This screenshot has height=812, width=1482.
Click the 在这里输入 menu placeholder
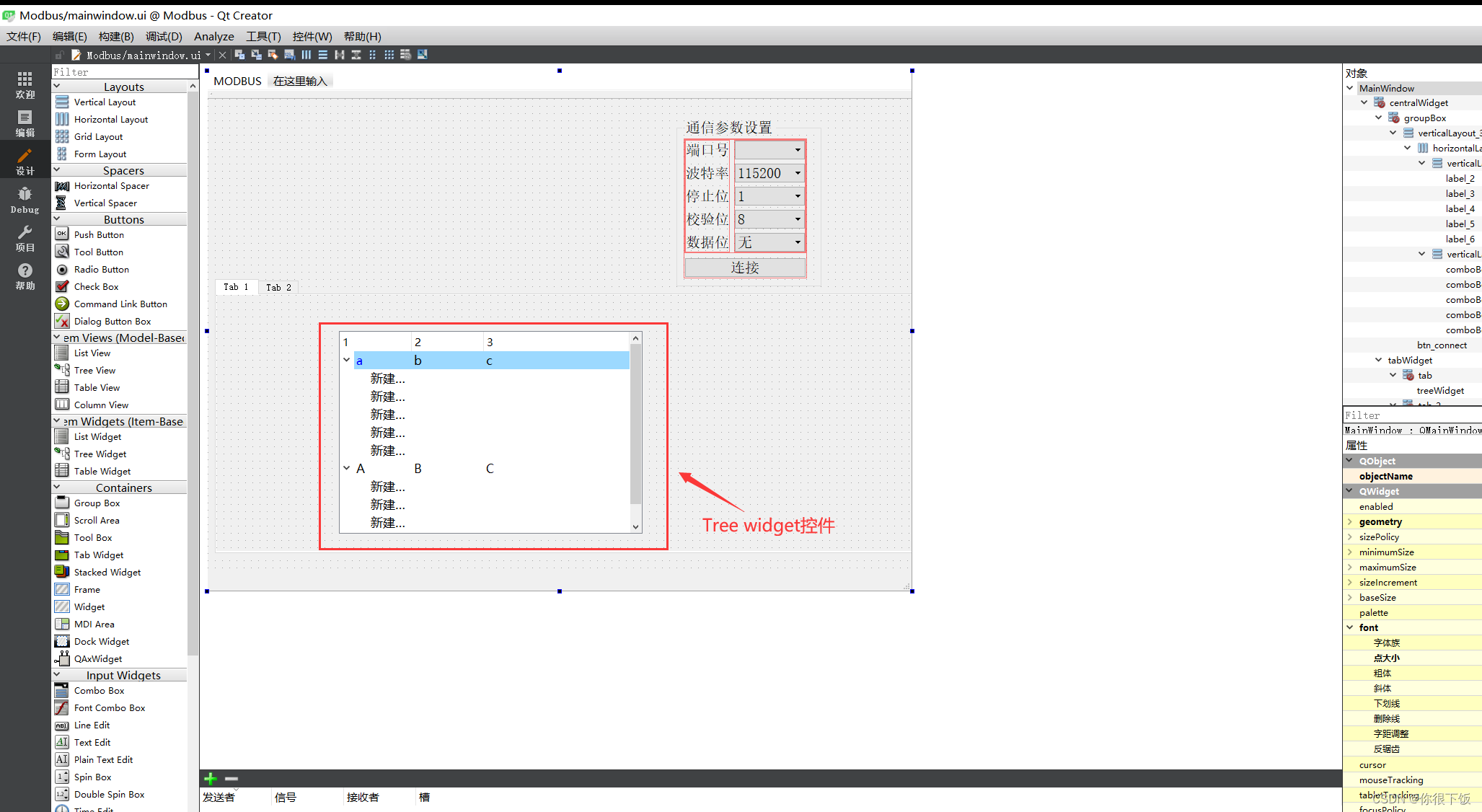point(300,81)
